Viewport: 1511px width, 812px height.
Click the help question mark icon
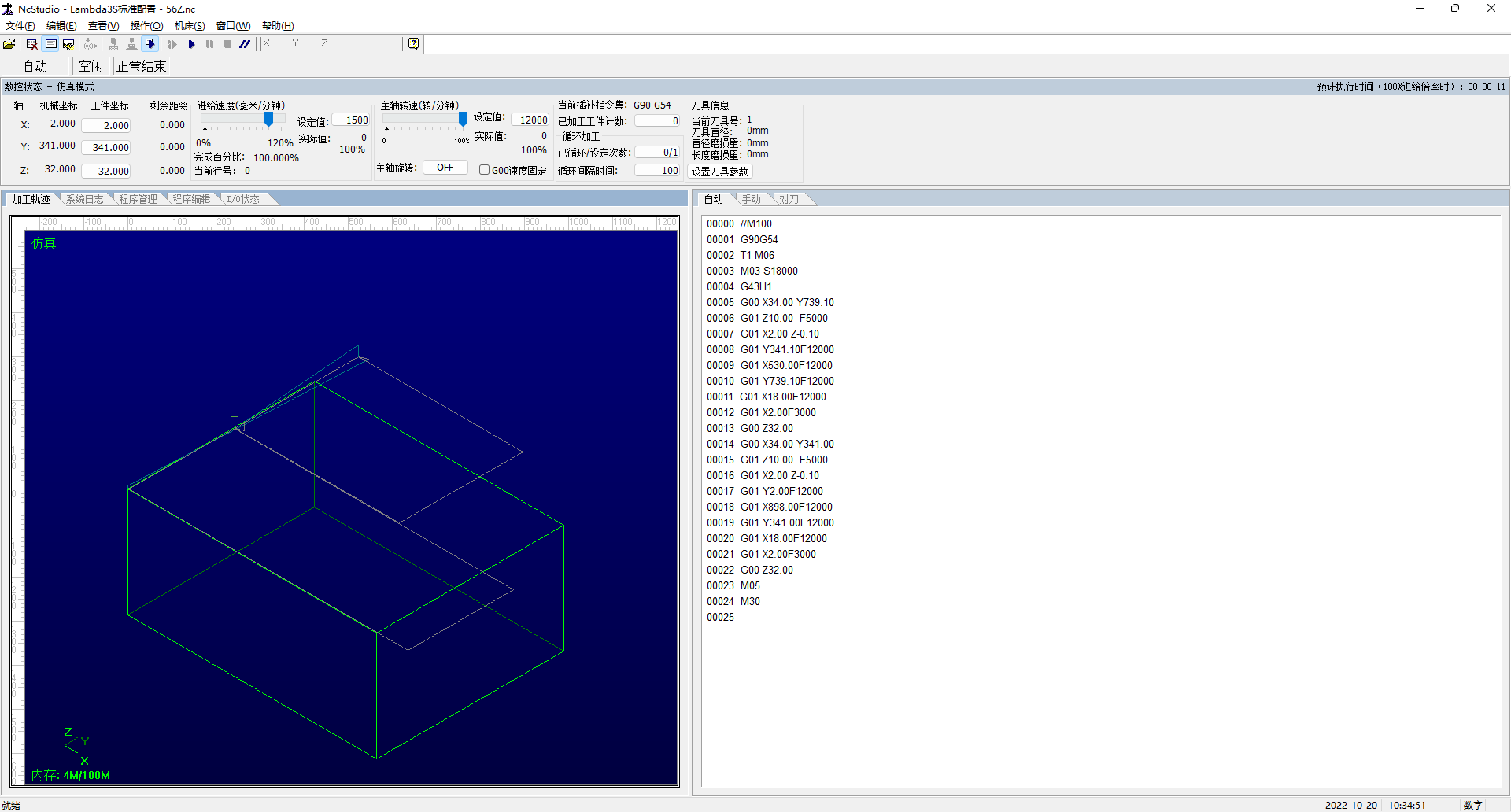tap(414, 44)
